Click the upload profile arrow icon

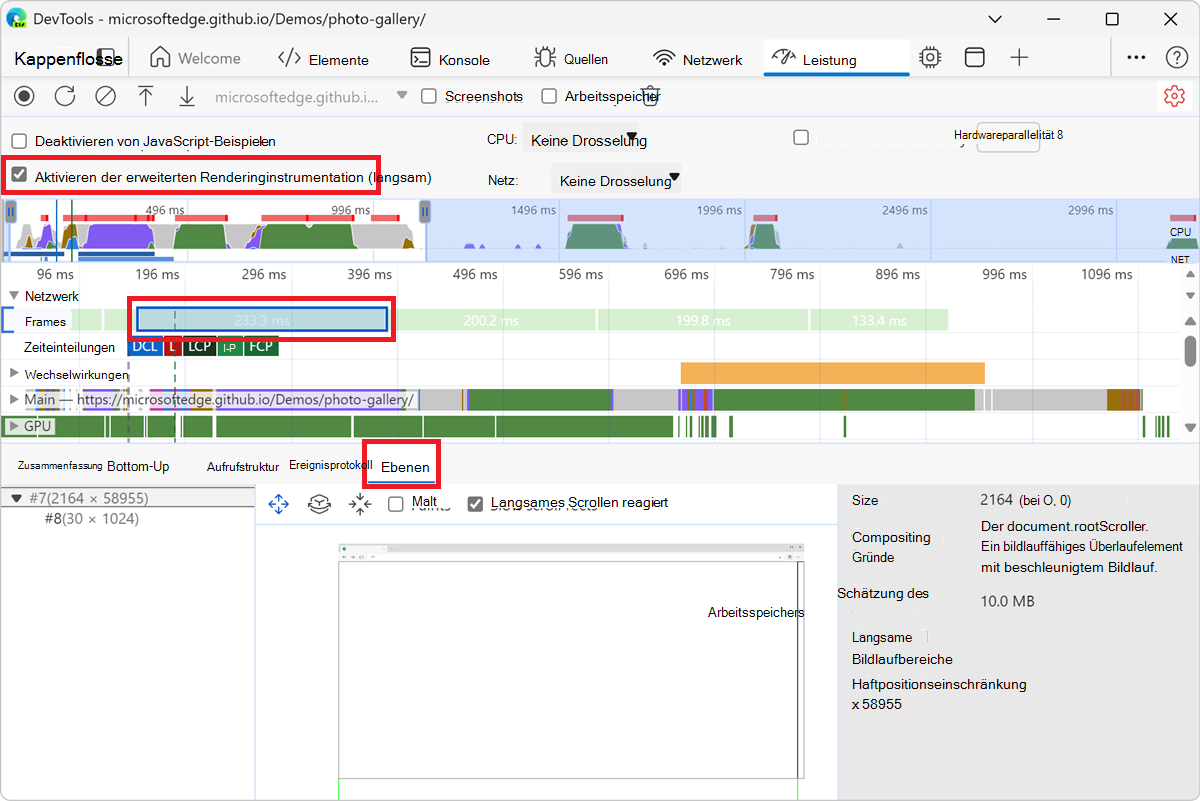point(146,96)
